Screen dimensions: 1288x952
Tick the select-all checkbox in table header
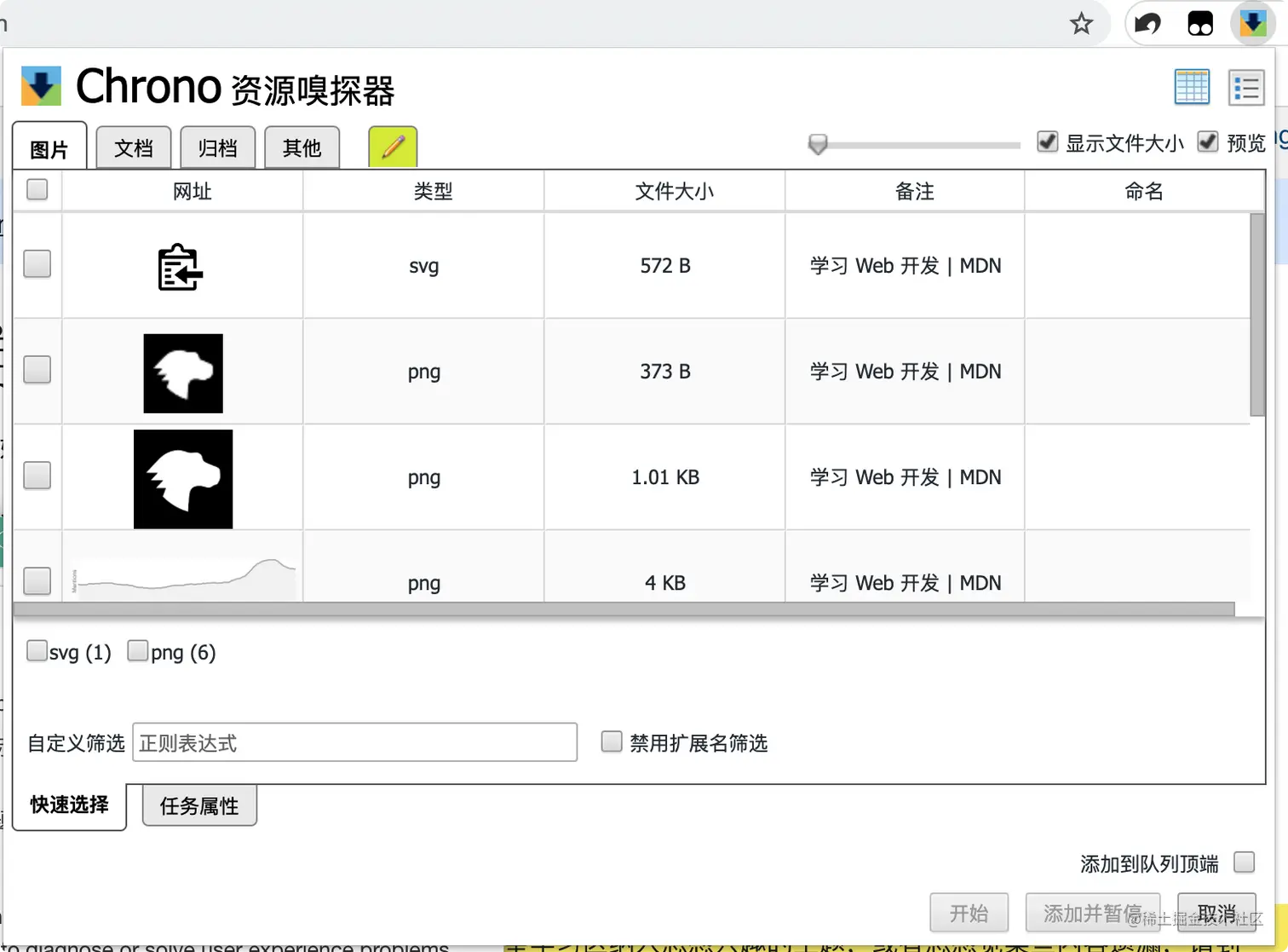pyautogui.click(x=37, y=189)
